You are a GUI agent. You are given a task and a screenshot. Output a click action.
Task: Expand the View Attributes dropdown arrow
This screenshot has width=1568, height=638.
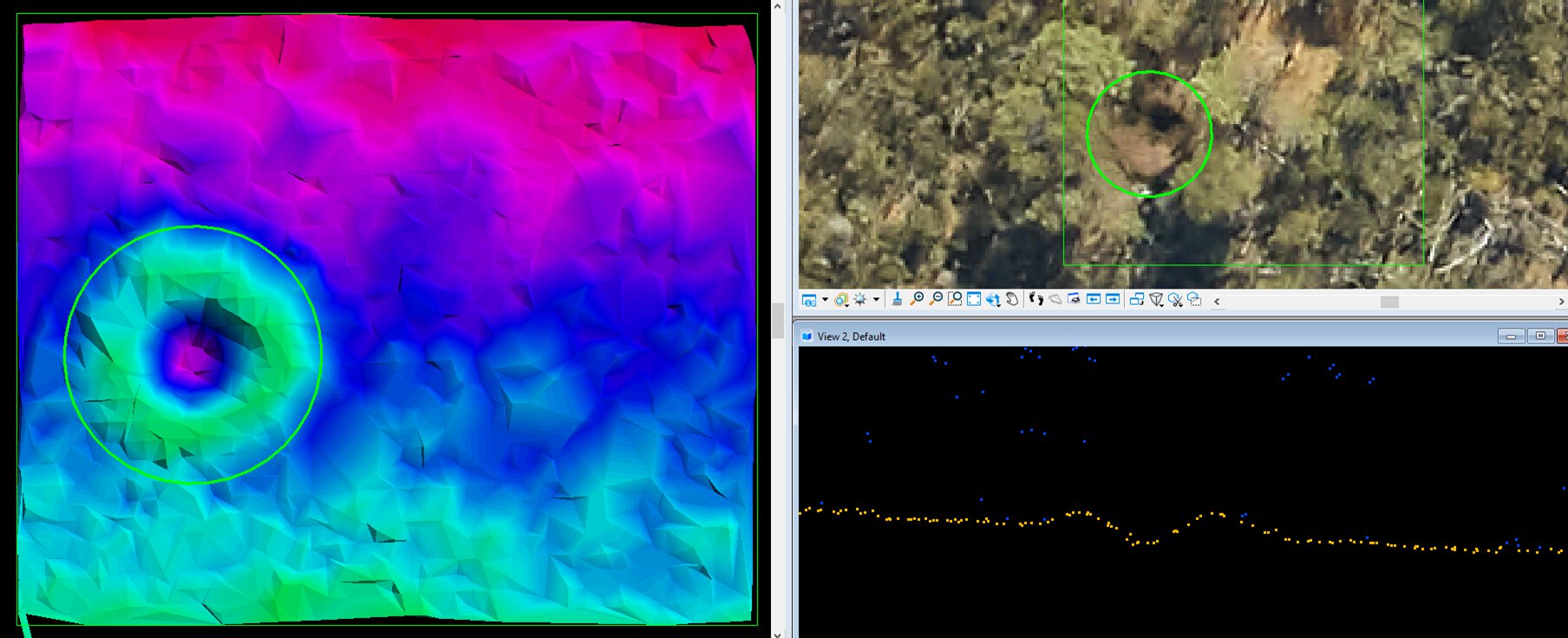click(825, 300)
